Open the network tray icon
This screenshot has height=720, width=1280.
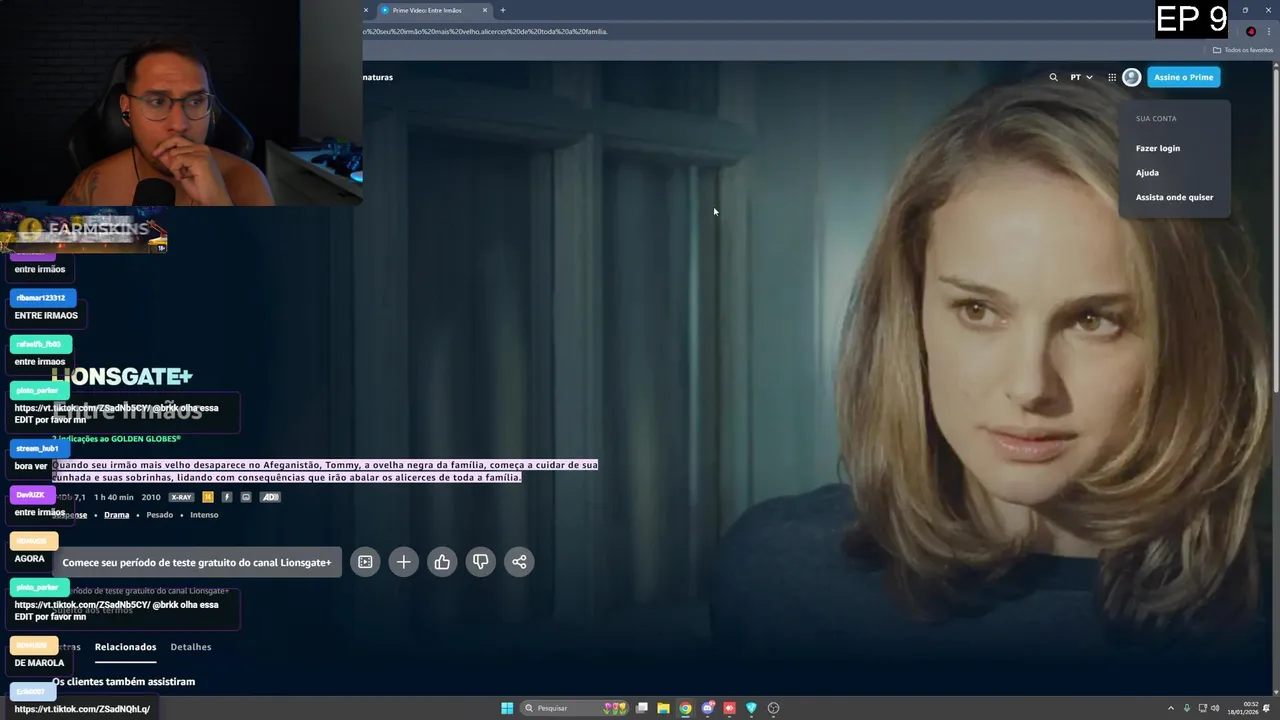coord(1202,708)
